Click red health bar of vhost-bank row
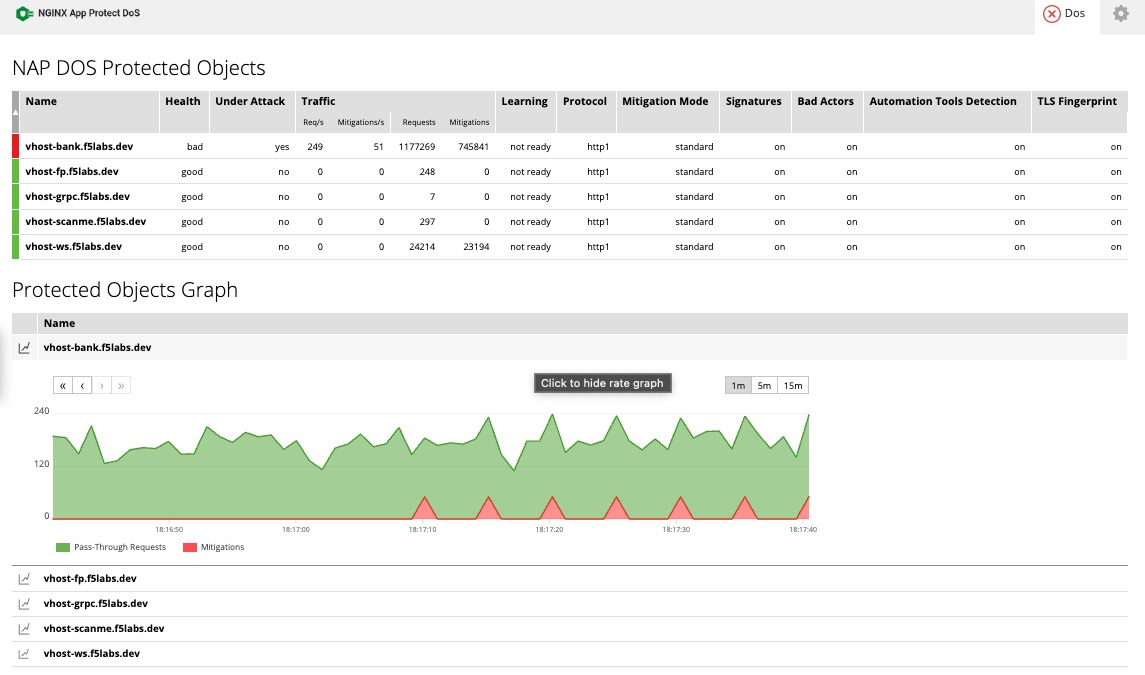The image size is (1145, 675). pos(15,146)
